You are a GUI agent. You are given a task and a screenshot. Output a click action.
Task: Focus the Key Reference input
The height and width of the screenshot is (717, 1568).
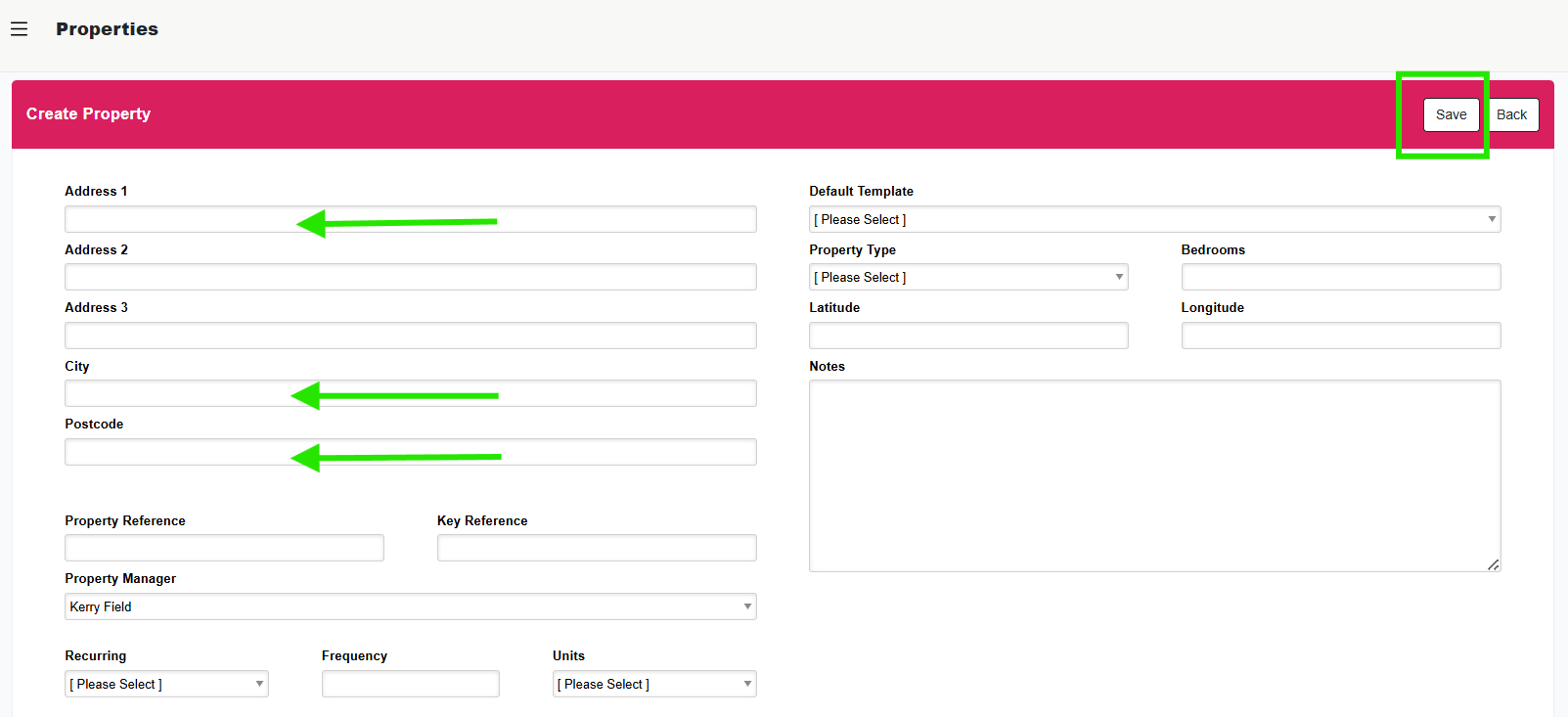(x=596, y=548)
